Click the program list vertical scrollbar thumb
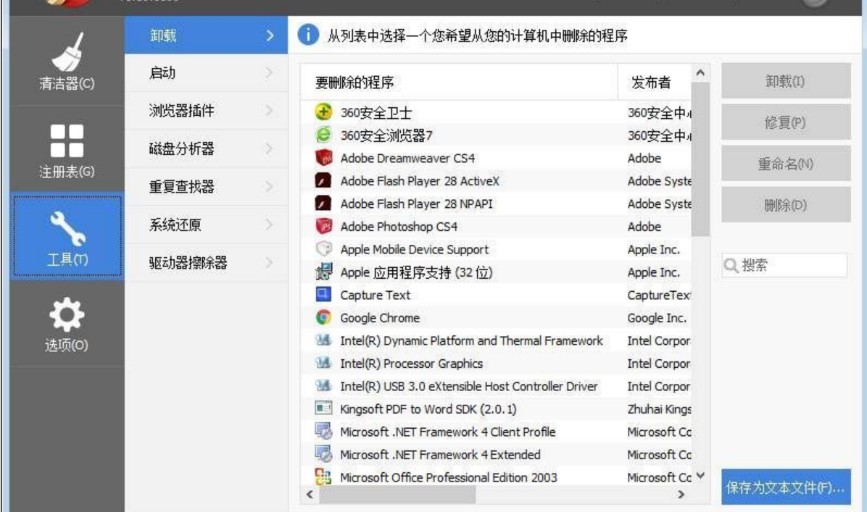 point(701,159)
